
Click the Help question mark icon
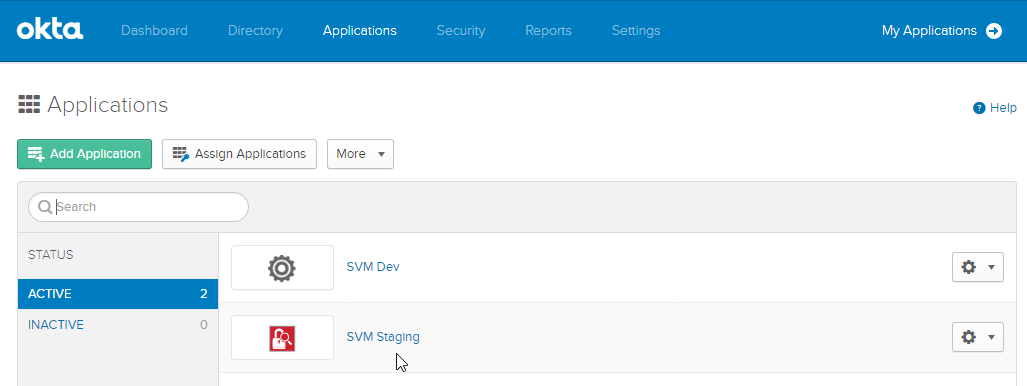pos(979,108)
